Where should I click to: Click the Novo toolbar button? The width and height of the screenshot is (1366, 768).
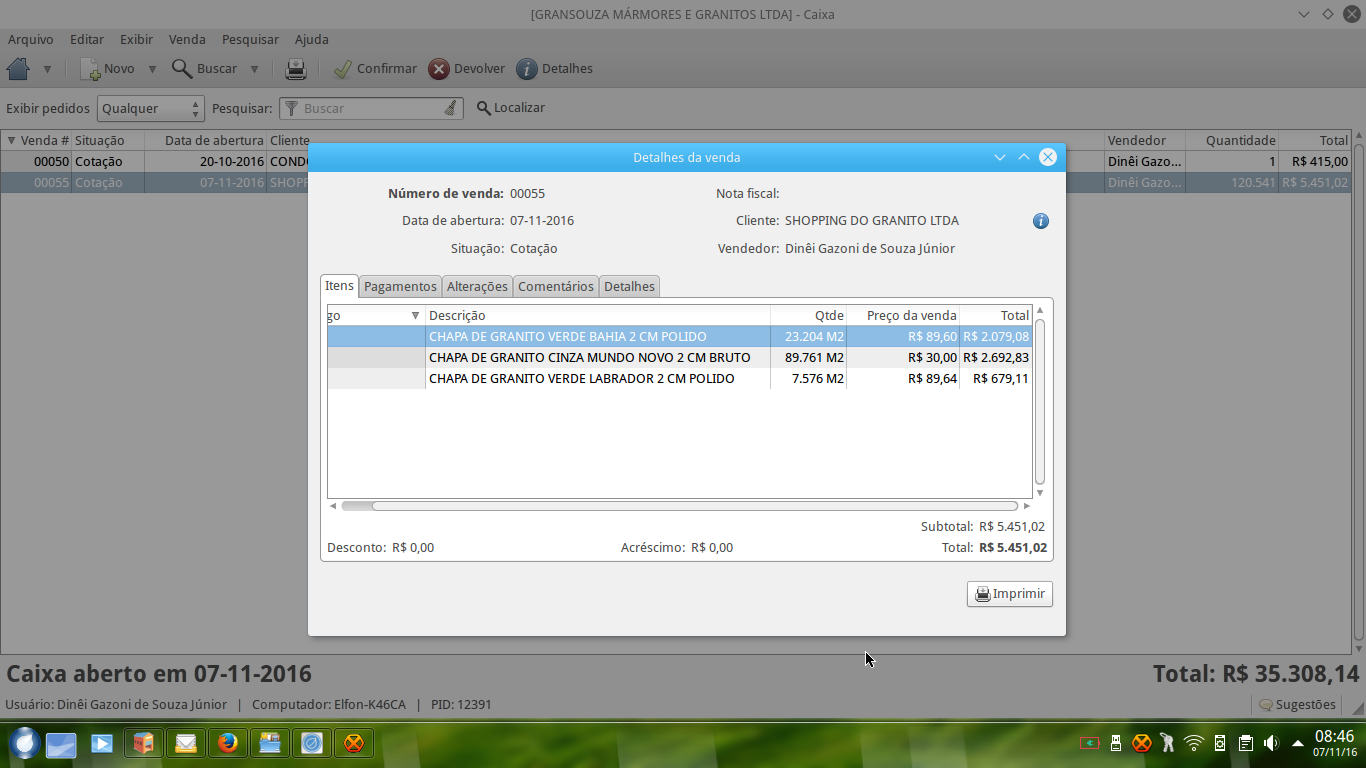point(107,69)
